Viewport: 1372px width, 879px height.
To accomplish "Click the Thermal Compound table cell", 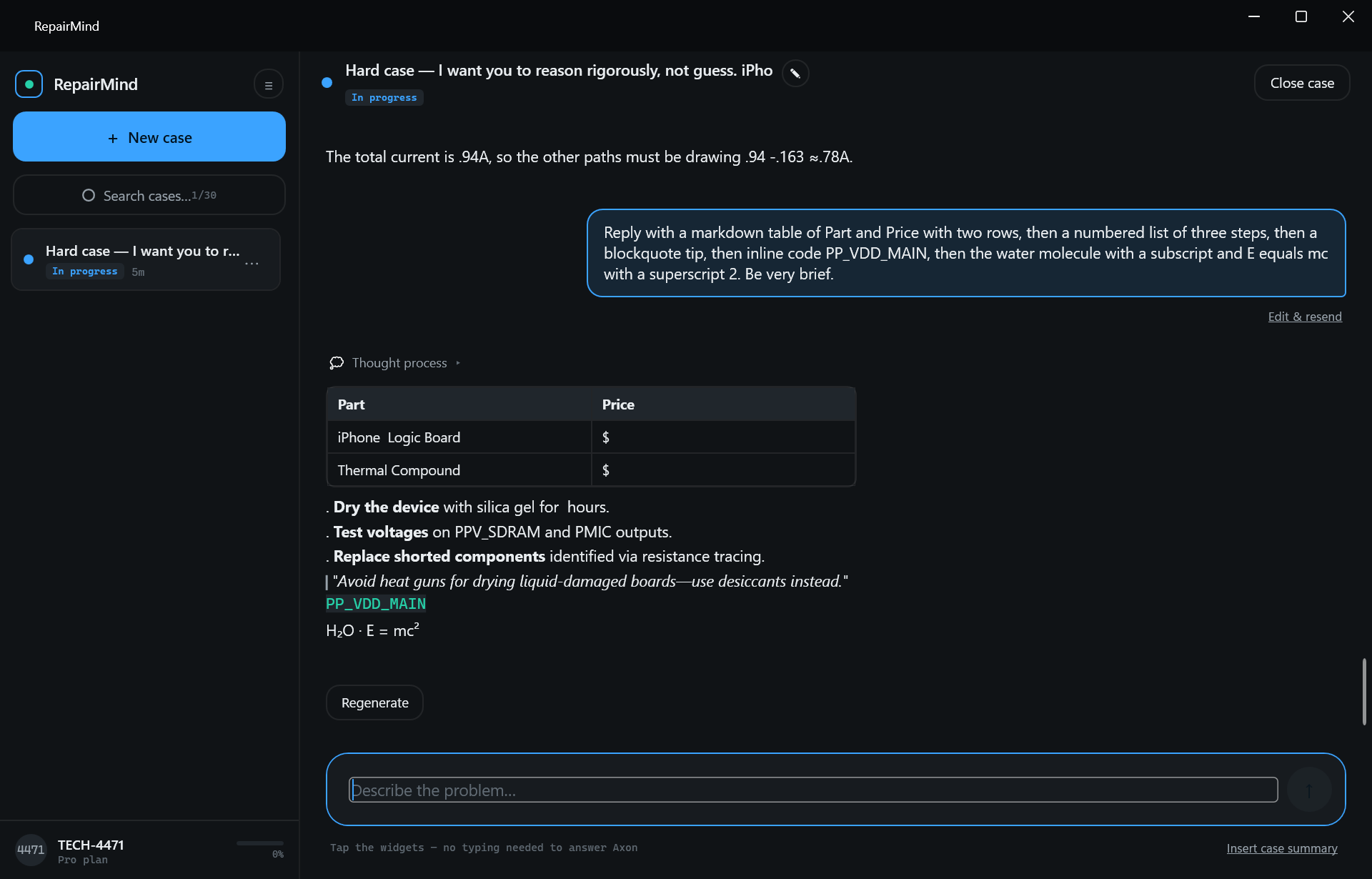I will point(459,470).
